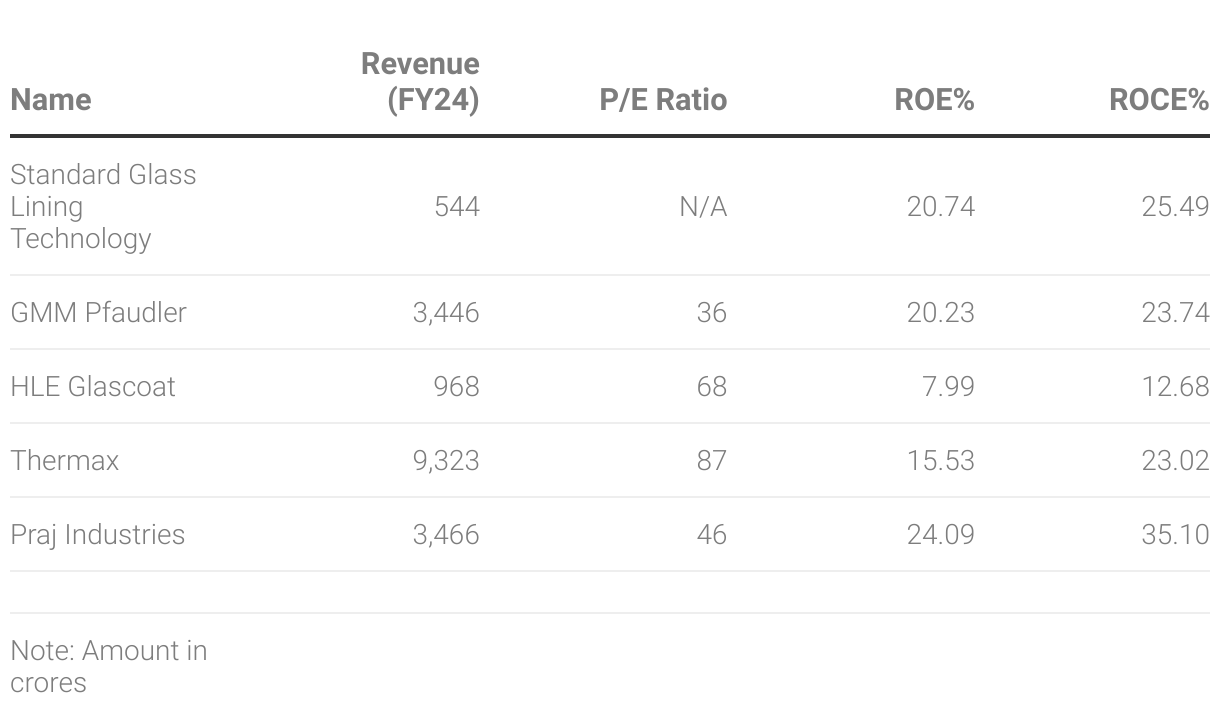Select the GMM Pfaudler company name

click(x=98, y=313)
